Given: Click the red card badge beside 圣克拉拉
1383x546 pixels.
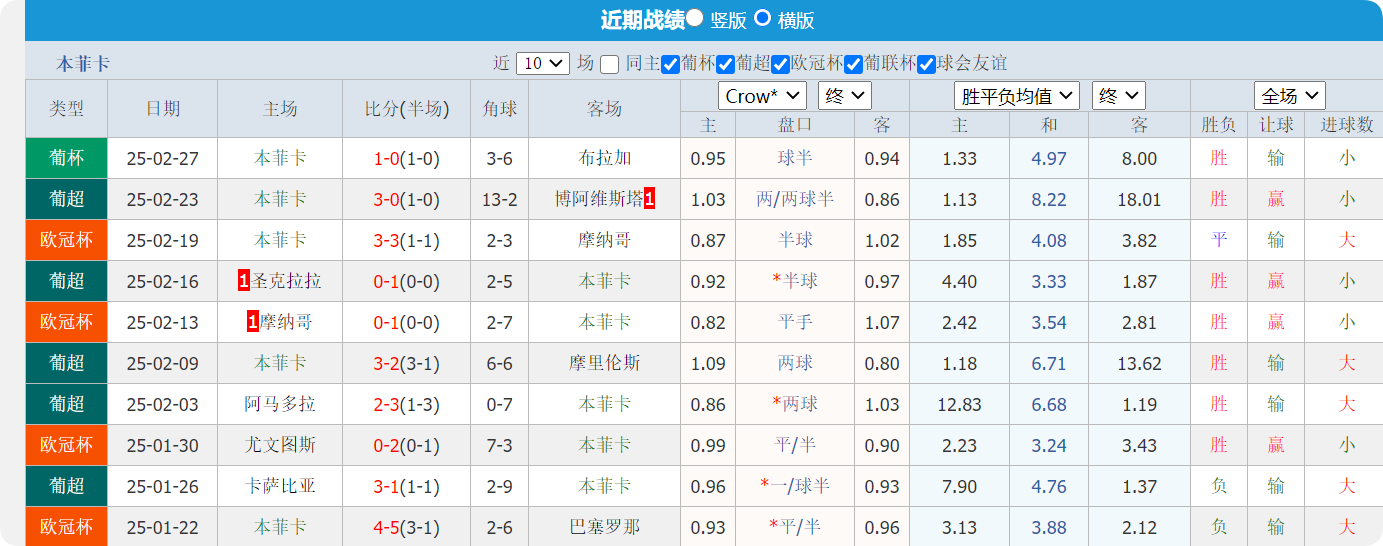Looking at the screenshot, I should point(244,281).
